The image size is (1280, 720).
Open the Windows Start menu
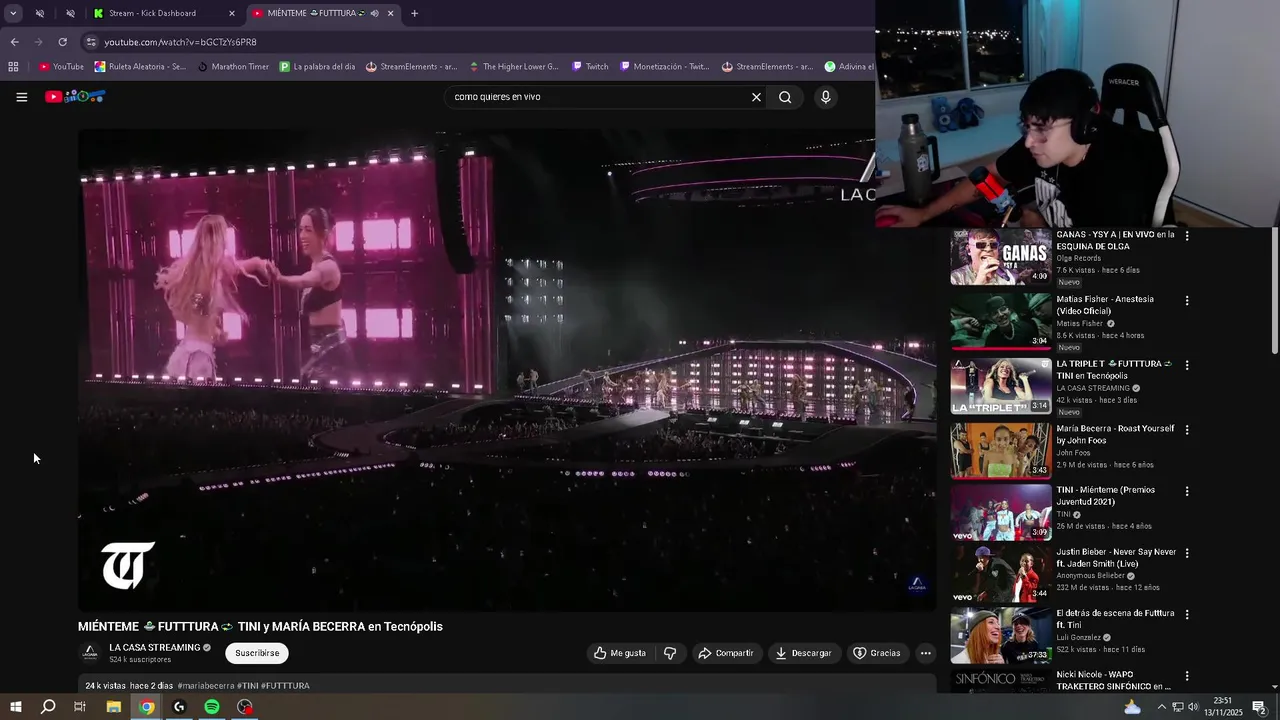click(15, 707)
